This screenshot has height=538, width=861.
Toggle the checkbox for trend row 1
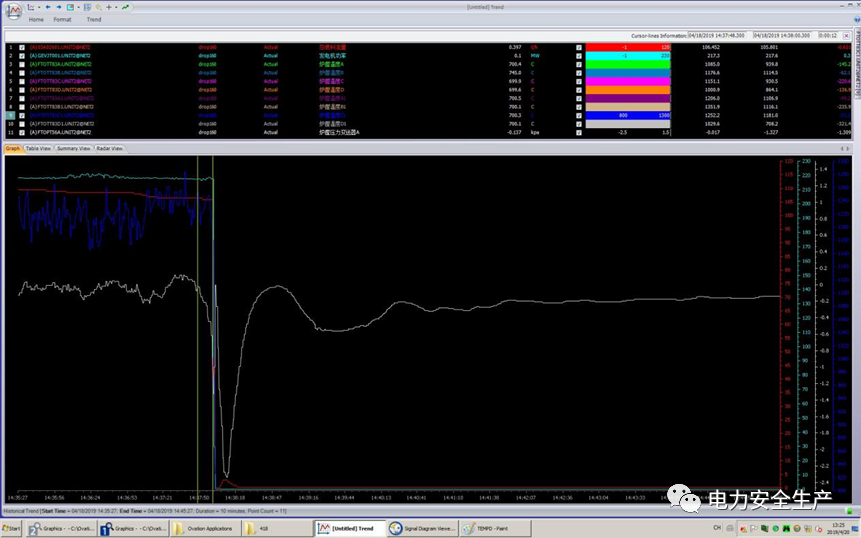(22, 47)
